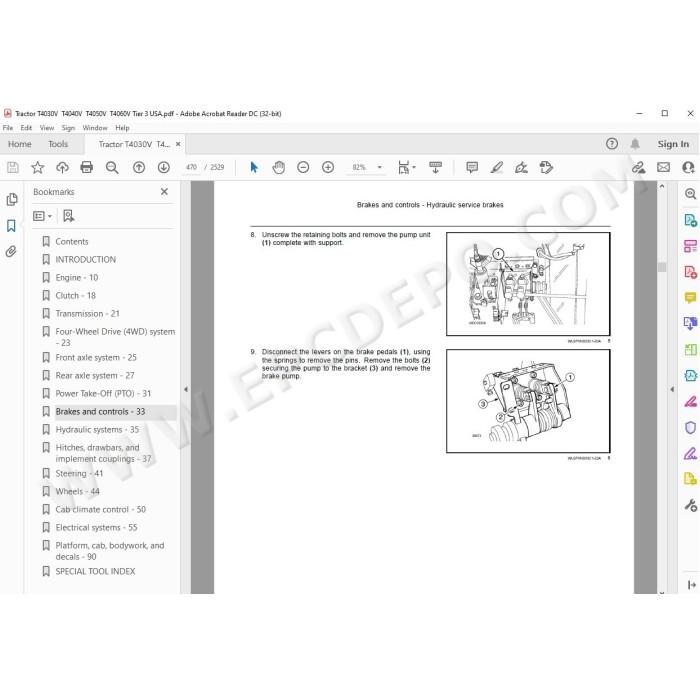
Task: Open Steering - 41 bookmark
Action: (x=79, y=473)
